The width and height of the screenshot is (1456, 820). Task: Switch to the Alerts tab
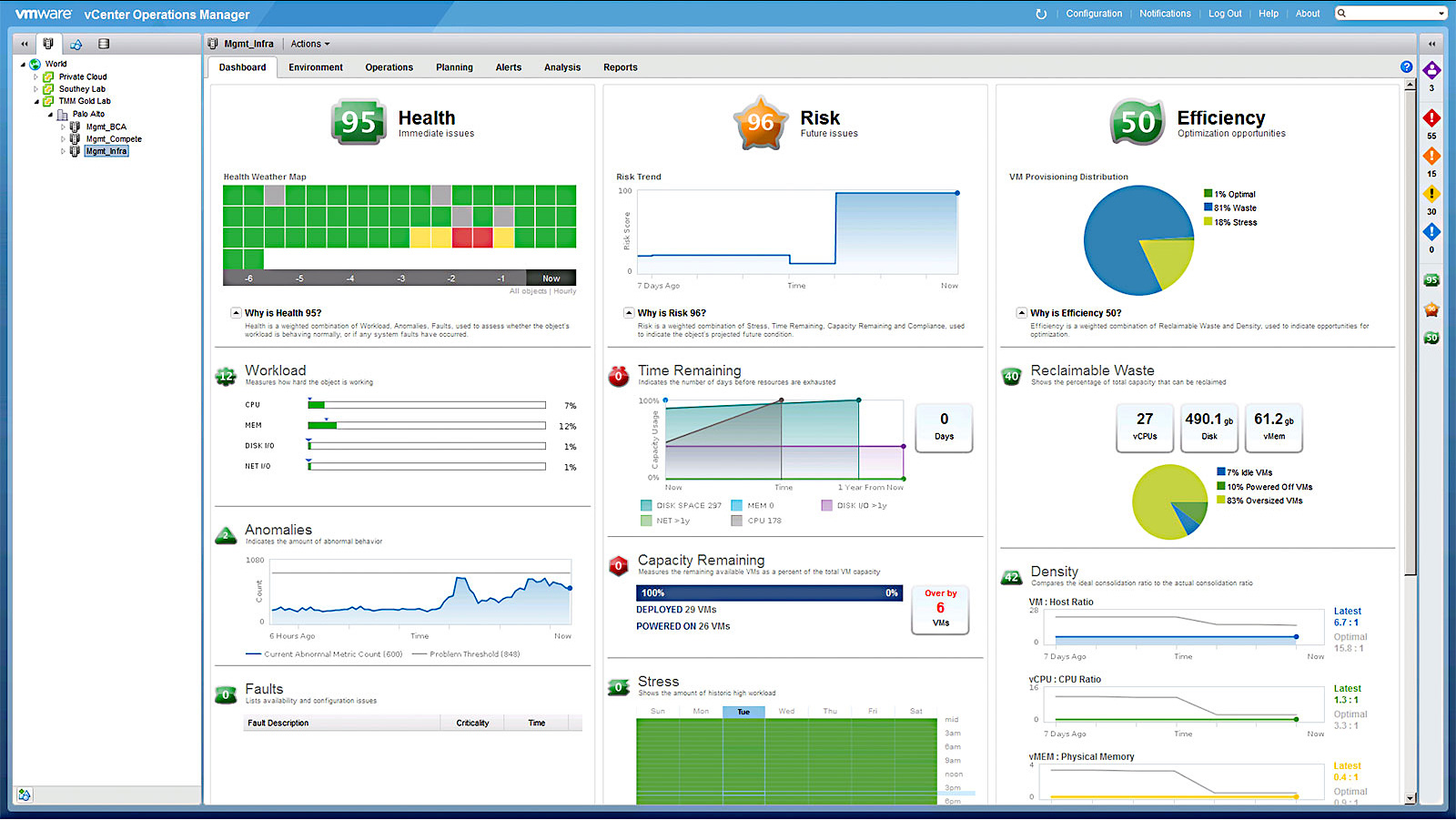pos(509,67)
